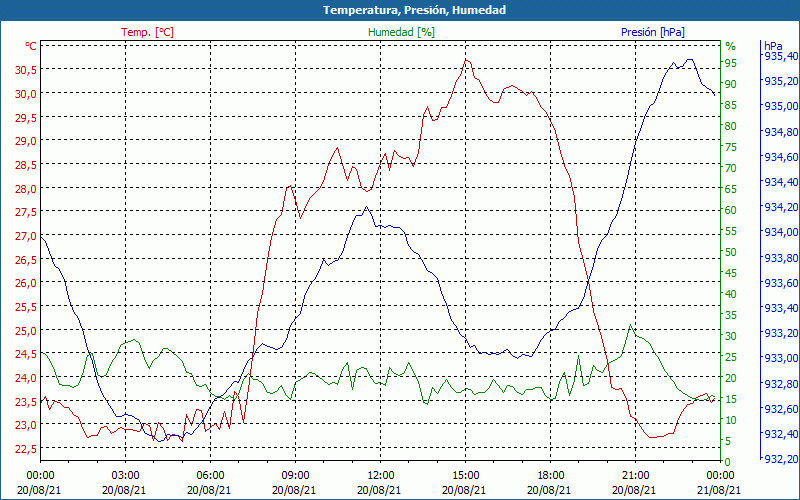Click the green "75" humidity axis value

[x=731, y=147]
